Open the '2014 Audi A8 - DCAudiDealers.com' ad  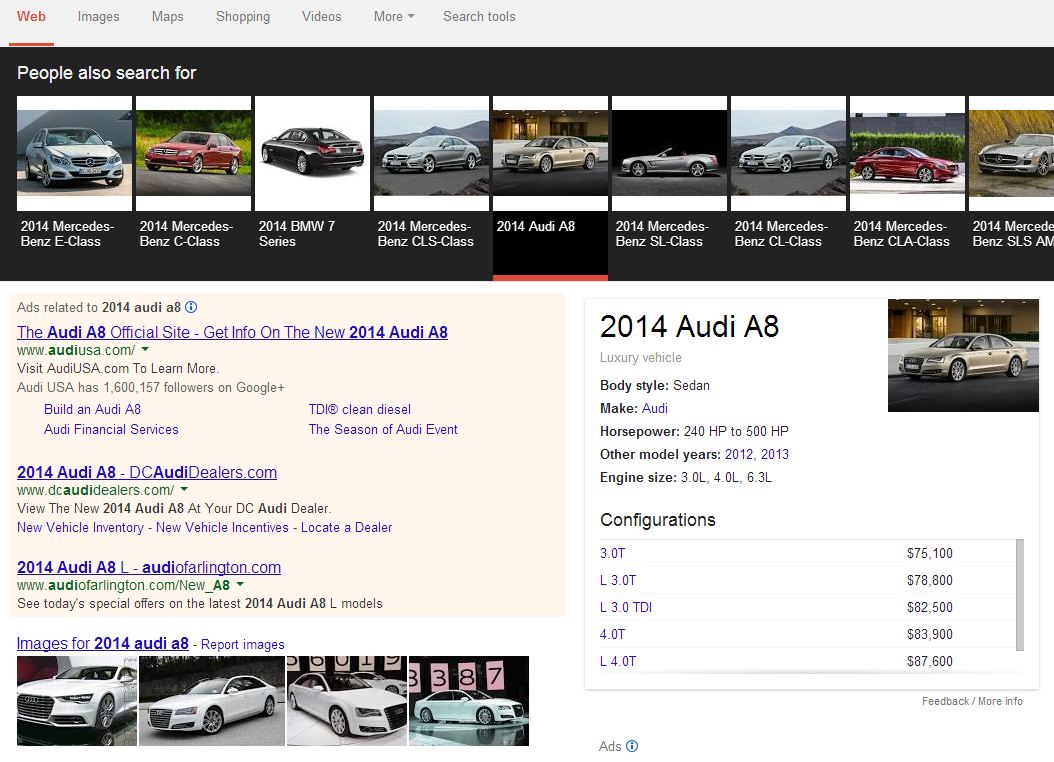coord(147,472)
